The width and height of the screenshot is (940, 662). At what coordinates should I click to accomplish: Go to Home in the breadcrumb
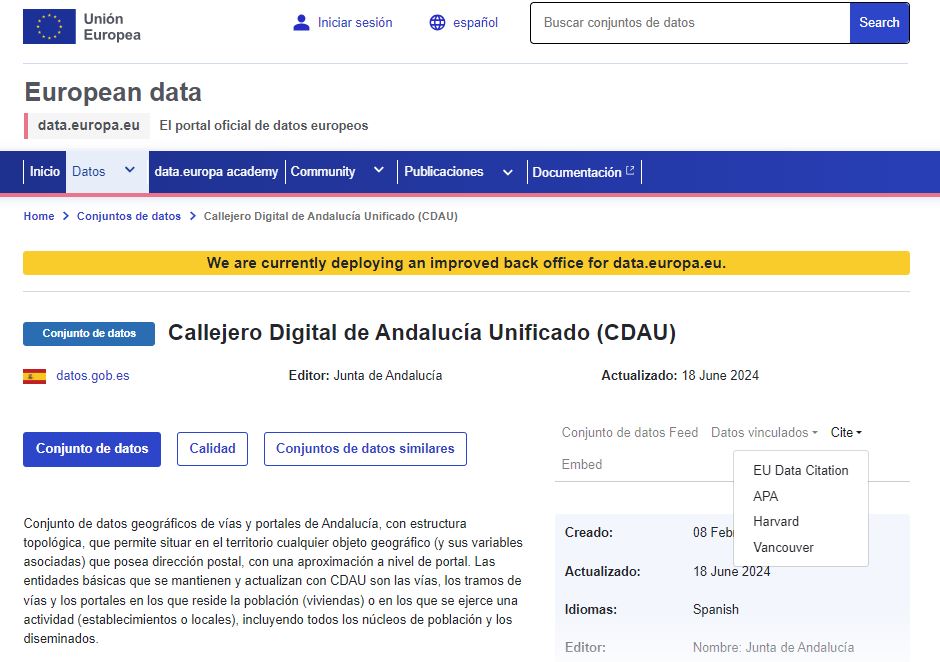(39, 216)
